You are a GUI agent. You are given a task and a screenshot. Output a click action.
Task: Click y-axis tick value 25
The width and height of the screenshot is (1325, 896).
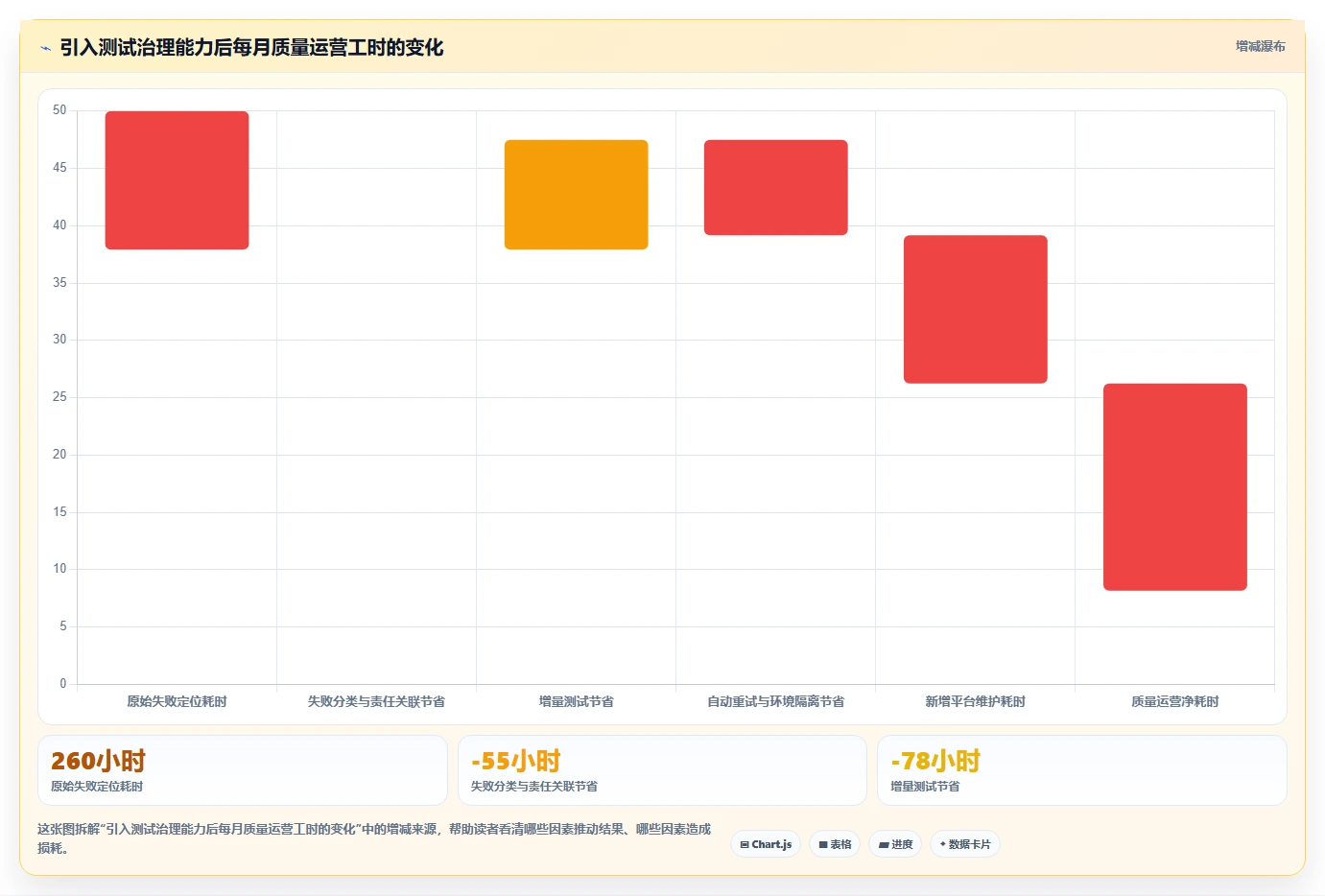(59, 397)
